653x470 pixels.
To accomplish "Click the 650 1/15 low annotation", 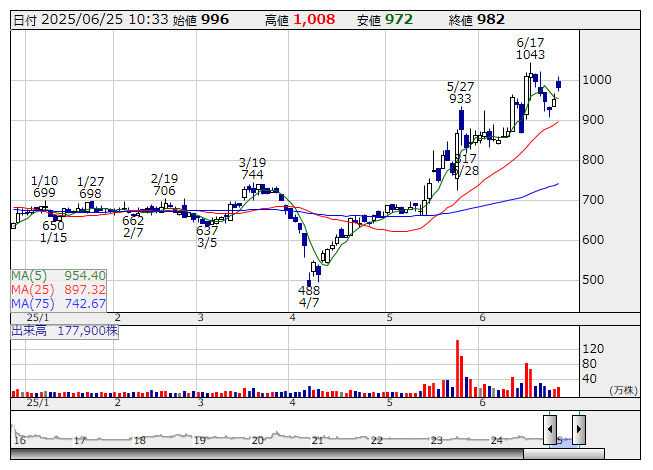I will (53, 232).
